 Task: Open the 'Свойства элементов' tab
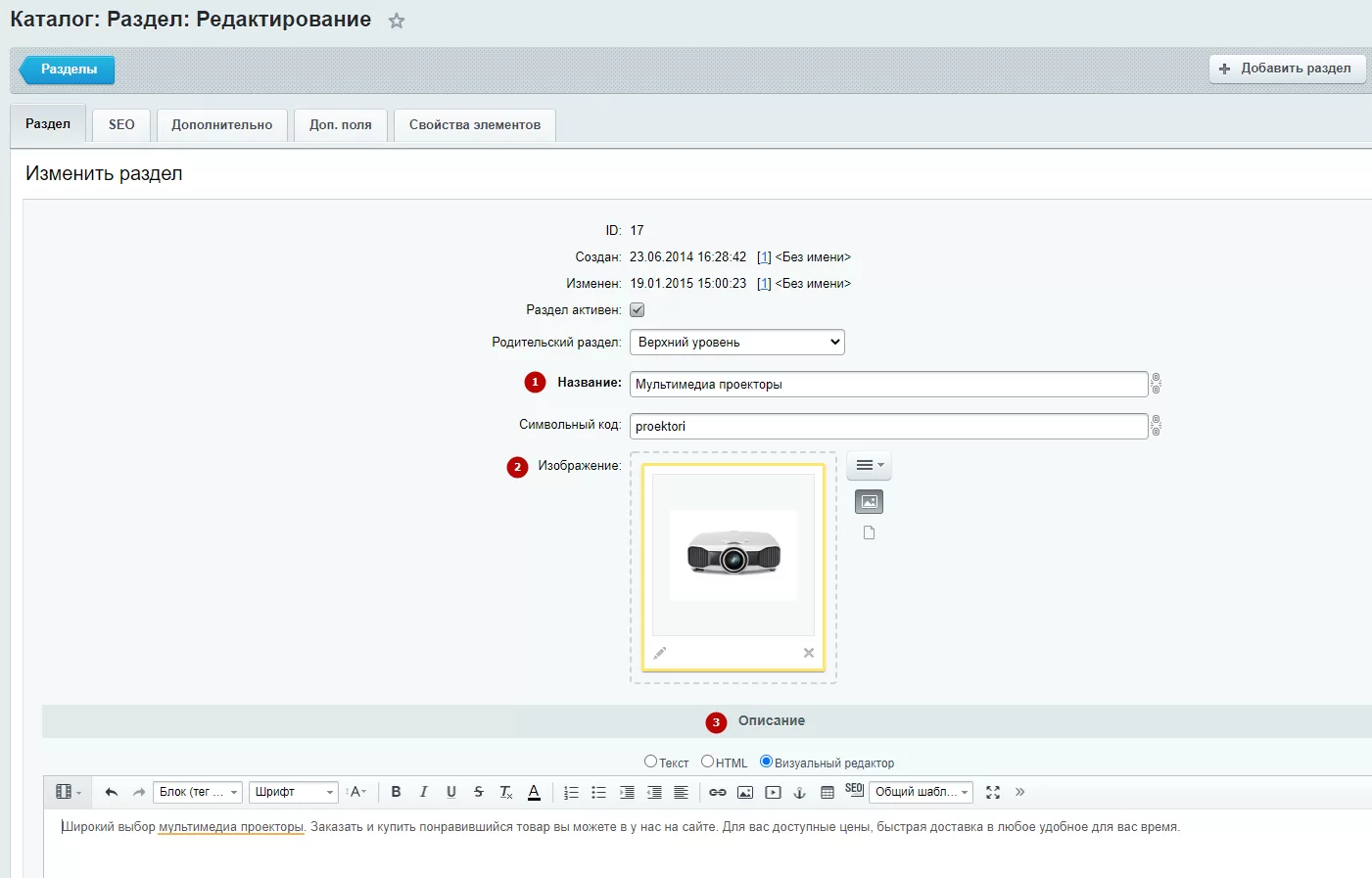click(475, 124)
